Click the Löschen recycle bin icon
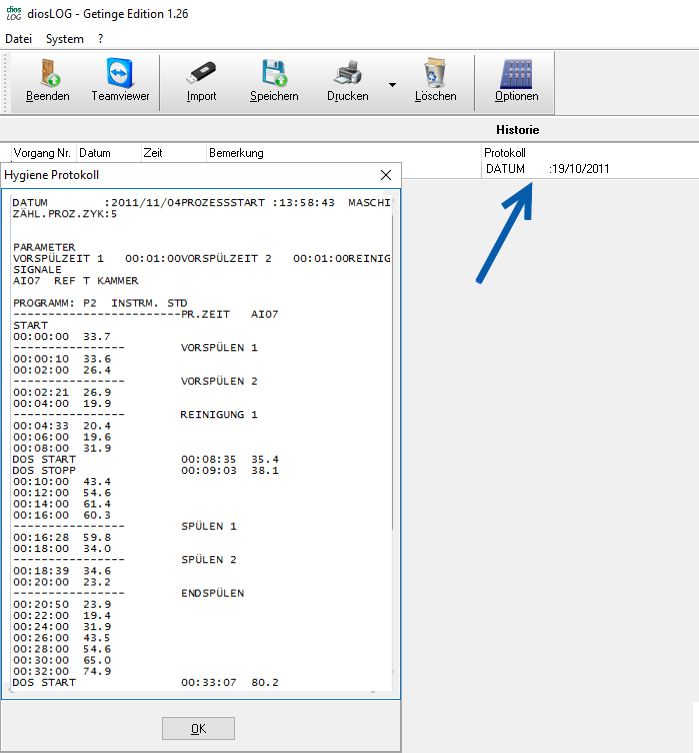 coord(435,74)
